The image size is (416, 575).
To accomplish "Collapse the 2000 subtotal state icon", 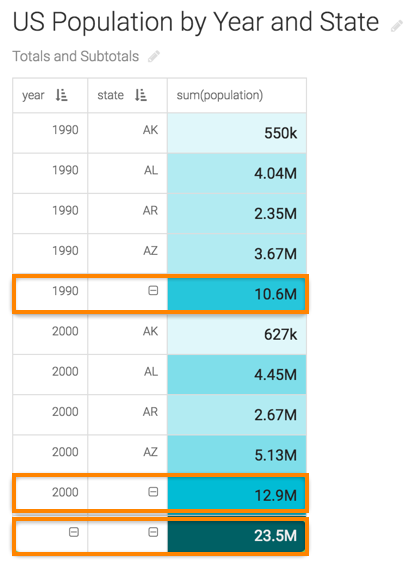I will point(153,492).
